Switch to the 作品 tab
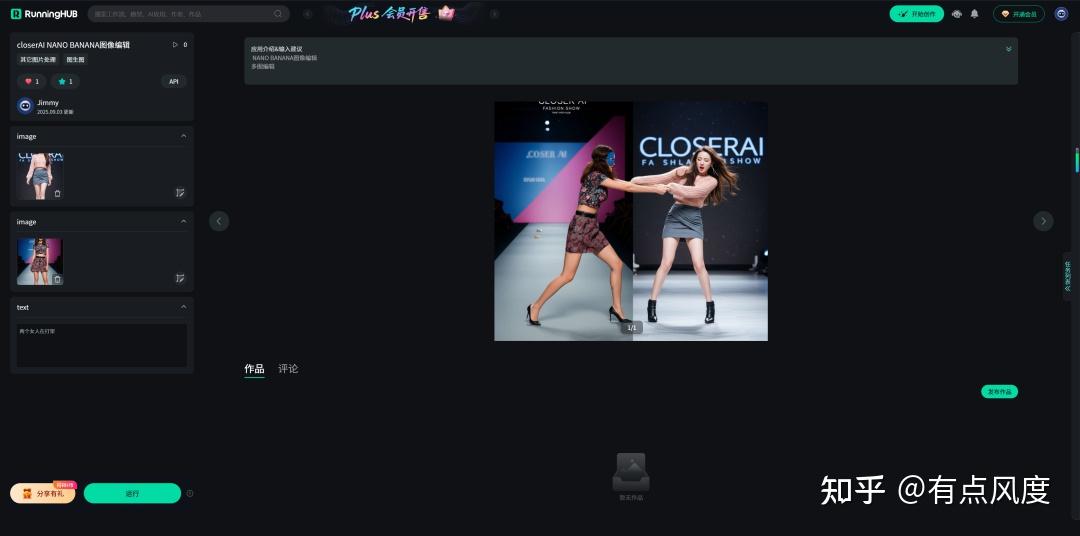1080x536 pixels. 254,369
